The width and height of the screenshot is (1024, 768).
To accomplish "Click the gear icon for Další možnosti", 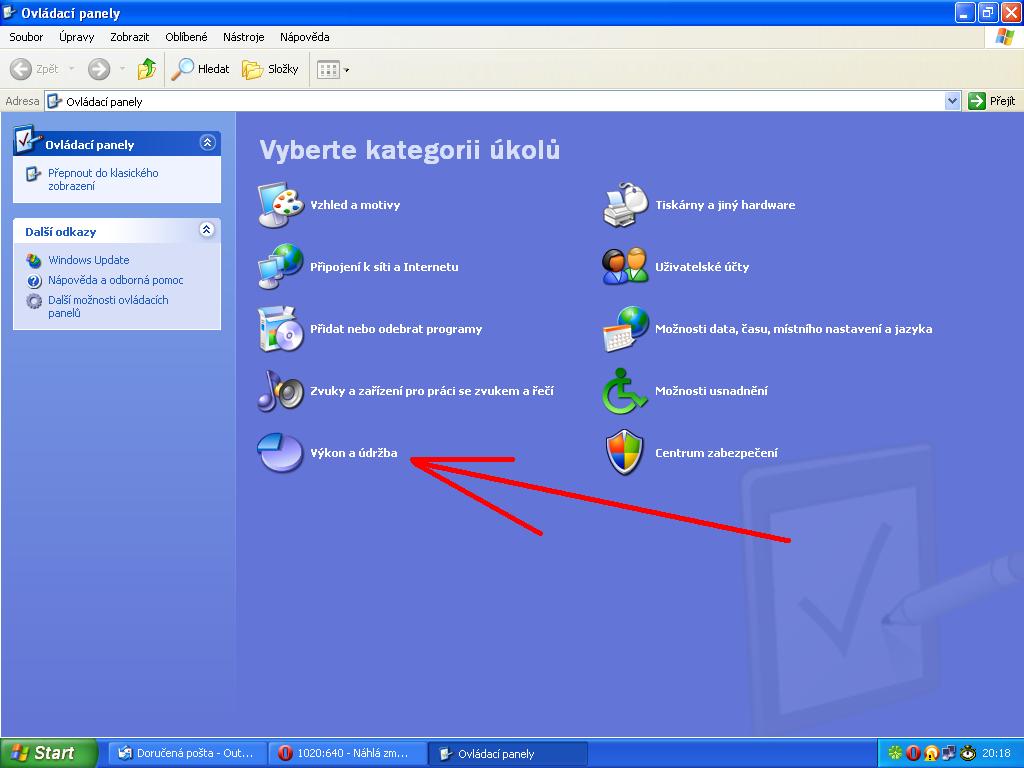I will (x=34, y=301).
